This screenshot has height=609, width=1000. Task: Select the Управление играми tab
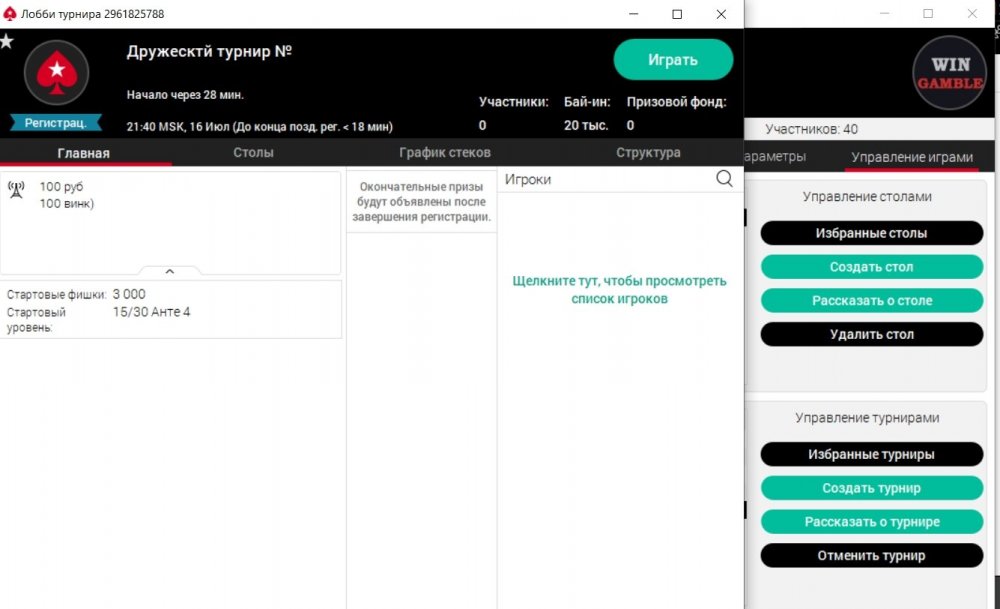[x=911, y=157]
